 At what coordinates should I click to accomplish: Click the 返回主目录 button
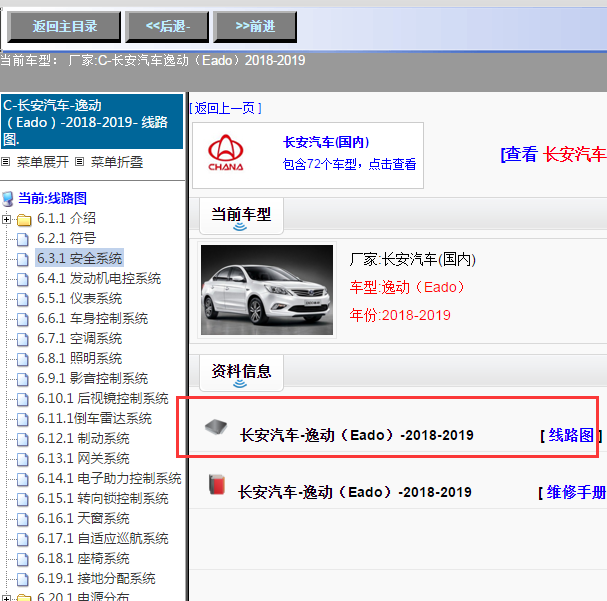pos(64,27)
